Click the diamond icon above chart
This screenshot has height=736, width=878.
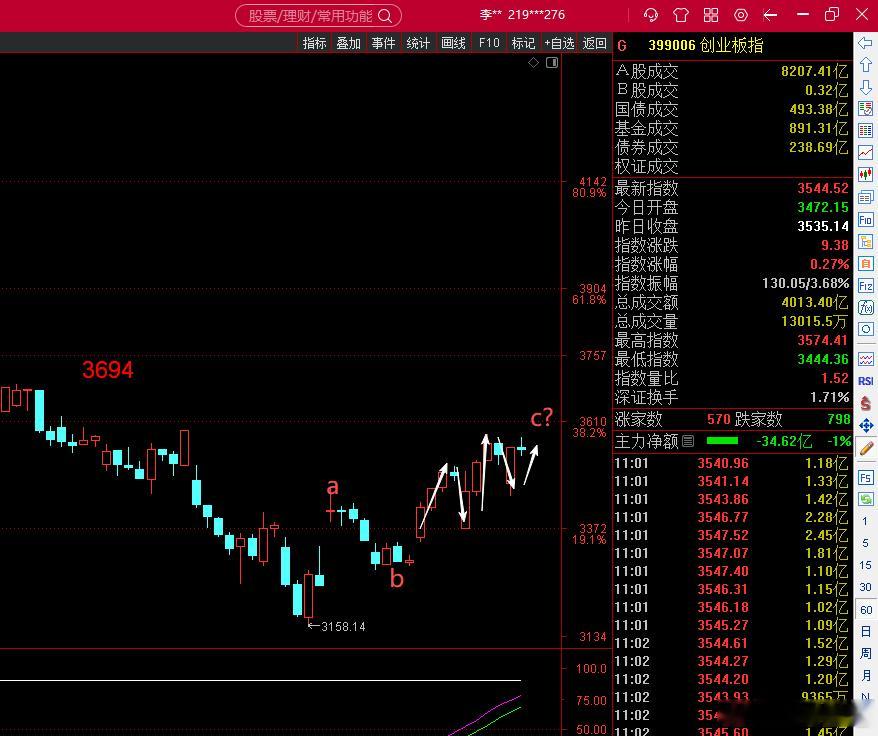pos(534,63)
